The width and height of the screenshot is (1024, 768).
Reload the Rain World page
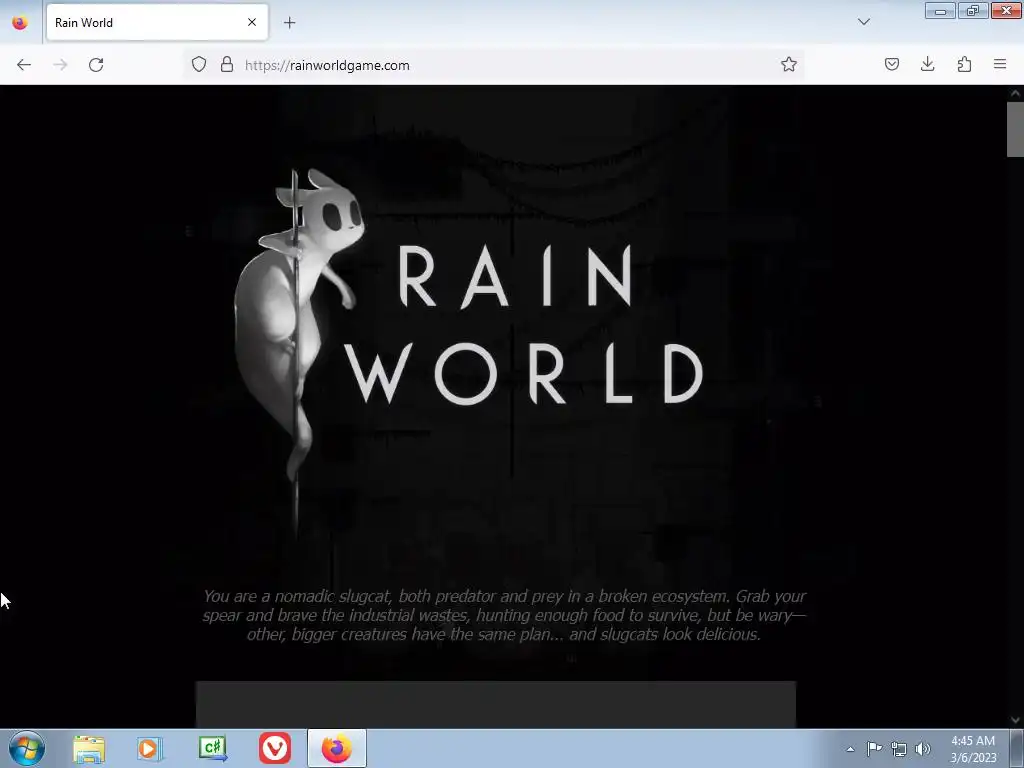(96, 65)
